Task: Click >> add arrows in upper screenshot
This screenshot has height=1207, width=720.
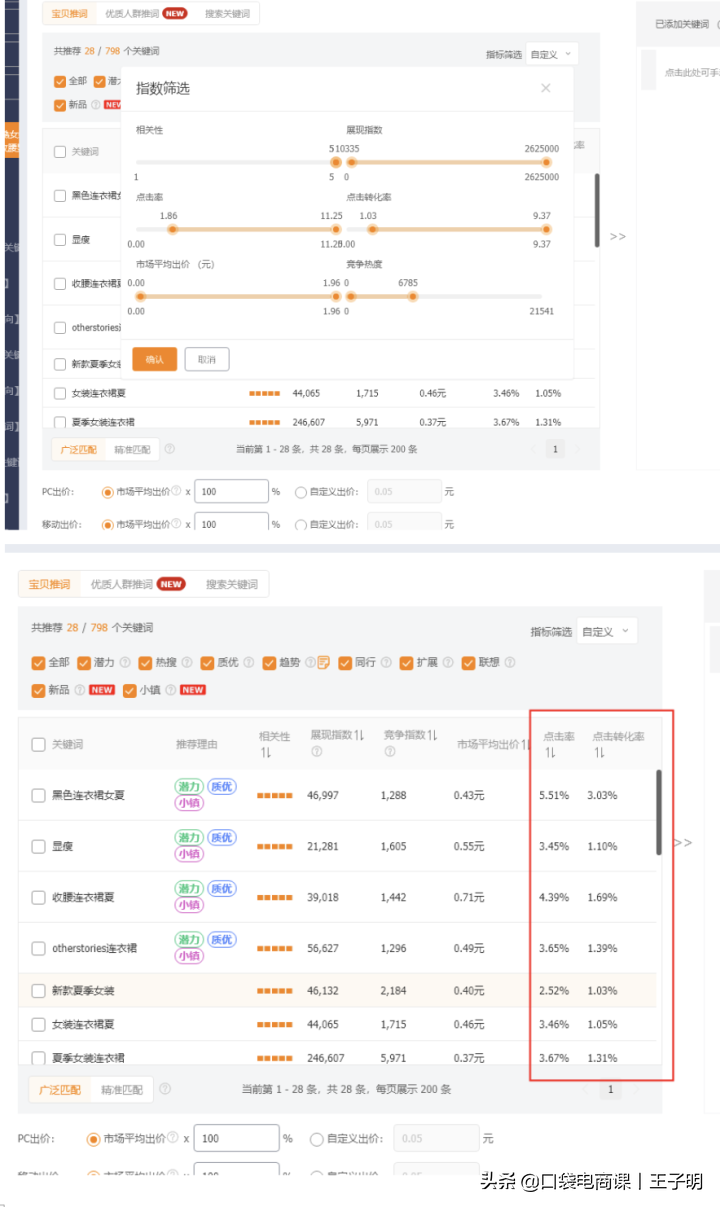Action: click(618, 236)
